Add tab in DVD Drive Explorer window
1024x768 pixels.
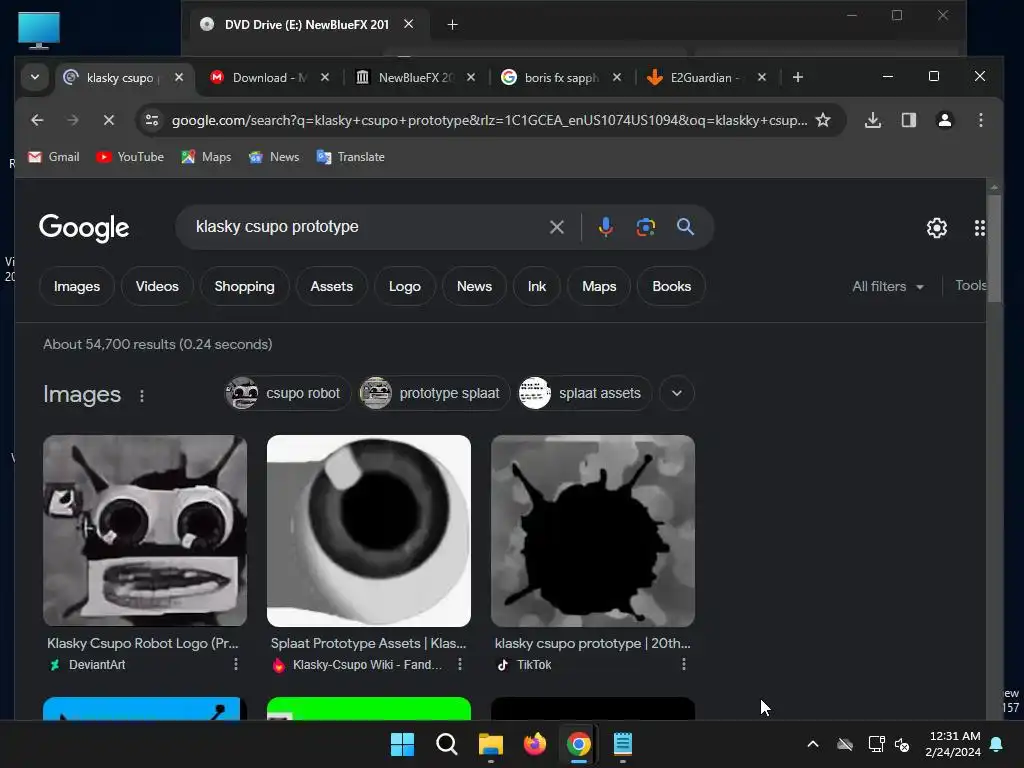click(x=452, y=25)
